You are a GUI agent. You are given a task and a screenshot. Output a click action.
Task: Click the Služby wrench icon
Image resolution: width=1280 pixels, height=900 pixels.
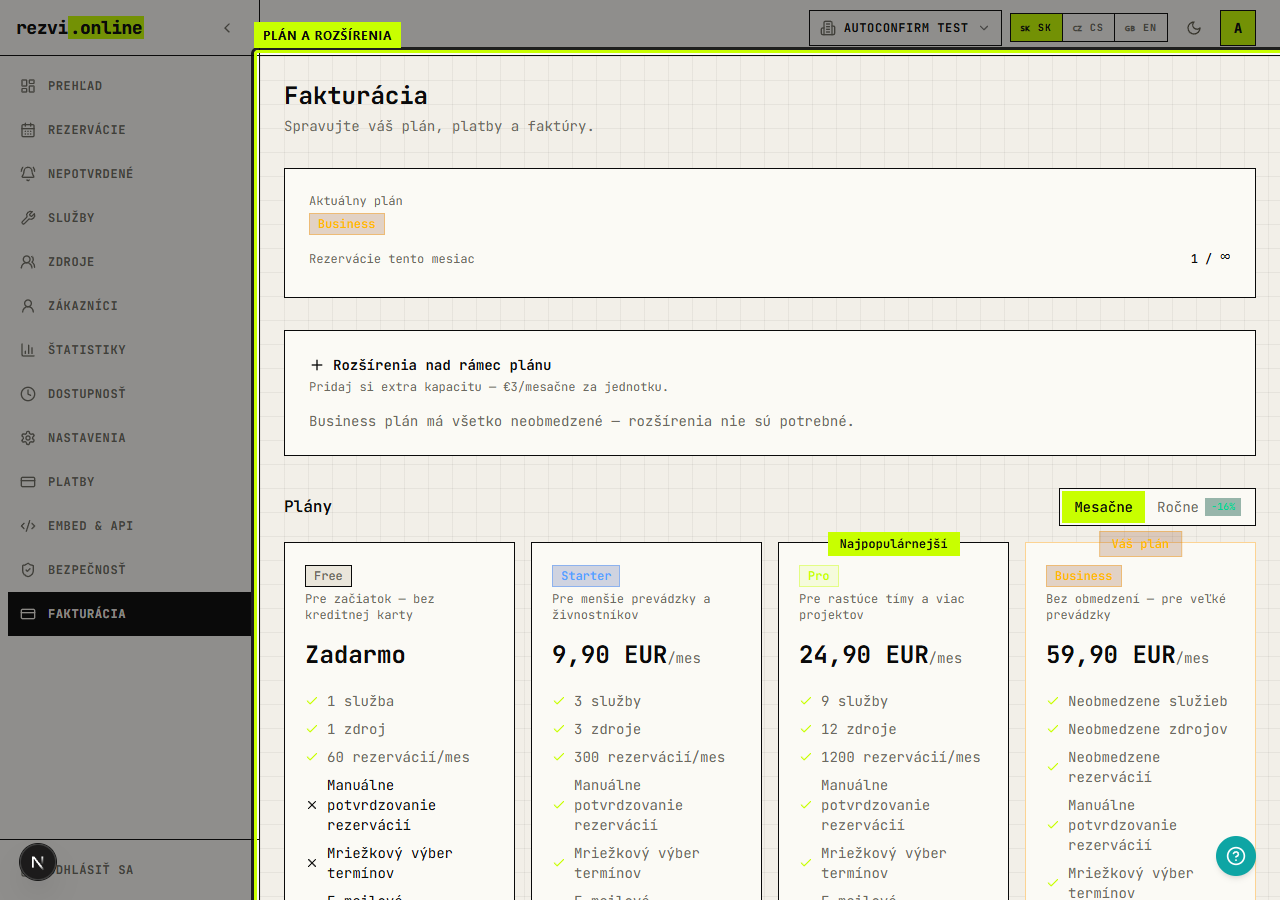coord(28,218)
